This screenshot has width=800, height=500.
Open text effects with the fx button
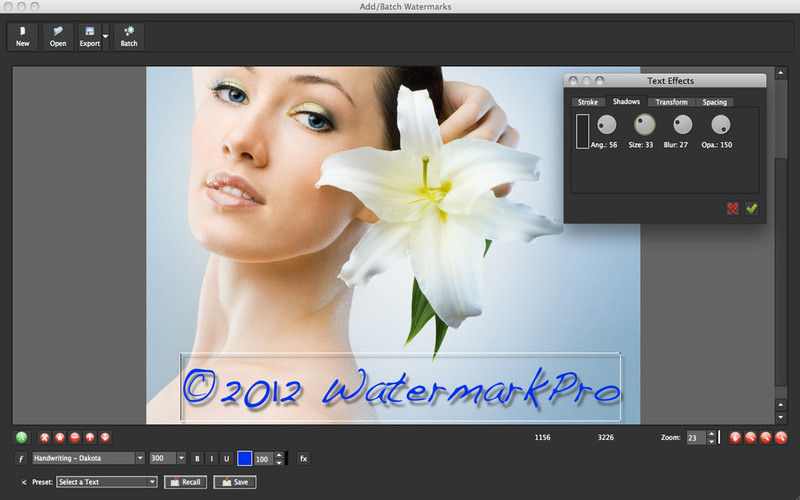pyautogui.click(x=303, y=459)
